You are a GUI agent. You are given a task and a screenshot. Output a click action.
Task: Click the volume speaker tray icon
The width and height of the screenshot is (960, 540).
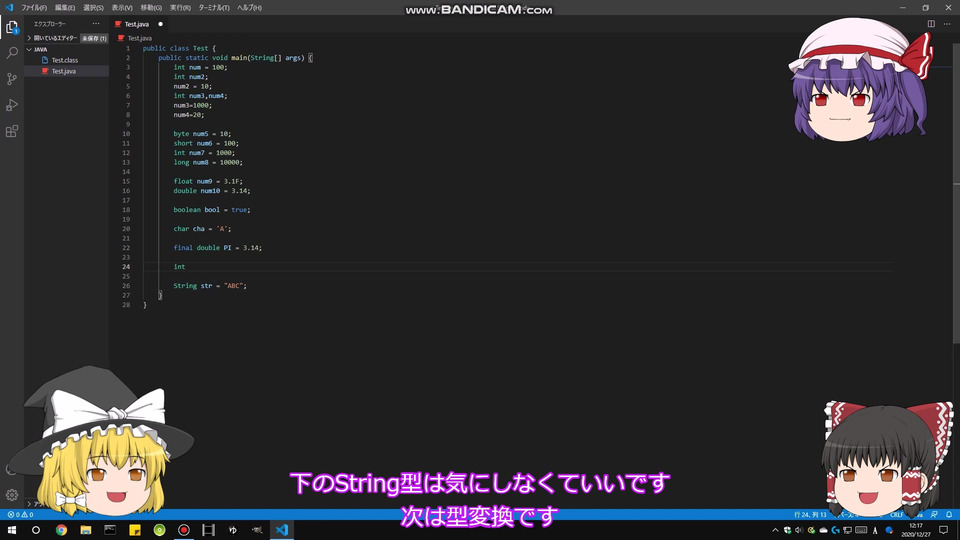[799, 530]
